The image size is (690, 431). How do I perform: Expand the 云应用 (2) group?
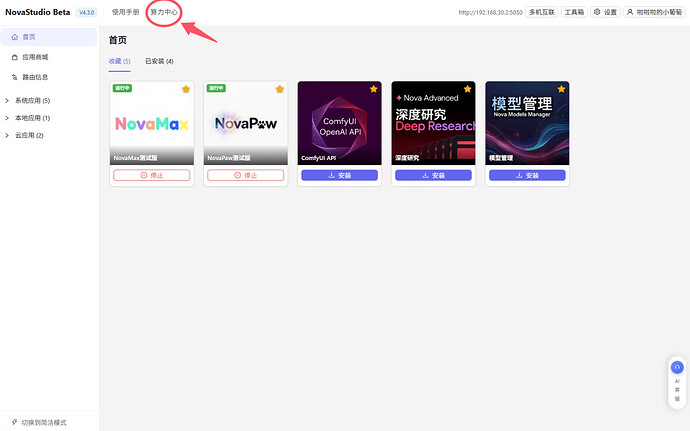[x=24, y=135]
